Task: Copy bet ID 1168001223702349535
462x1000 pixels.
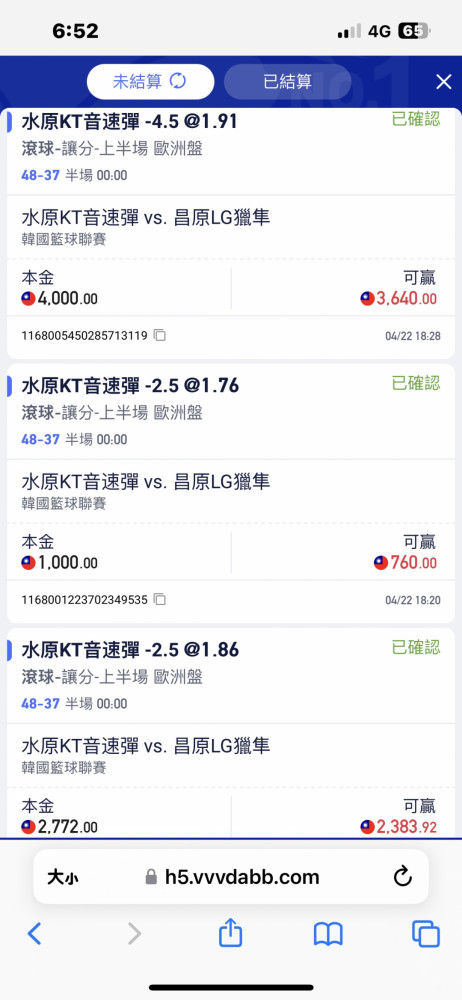Action: (x=160, y=599)
